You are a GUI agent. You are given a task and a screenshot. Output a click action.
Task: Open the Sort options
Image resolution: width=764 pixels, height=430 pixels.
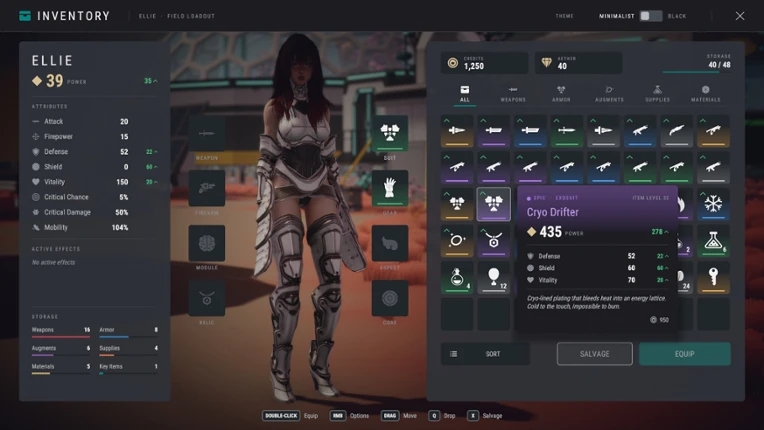[x=485, y=354]
